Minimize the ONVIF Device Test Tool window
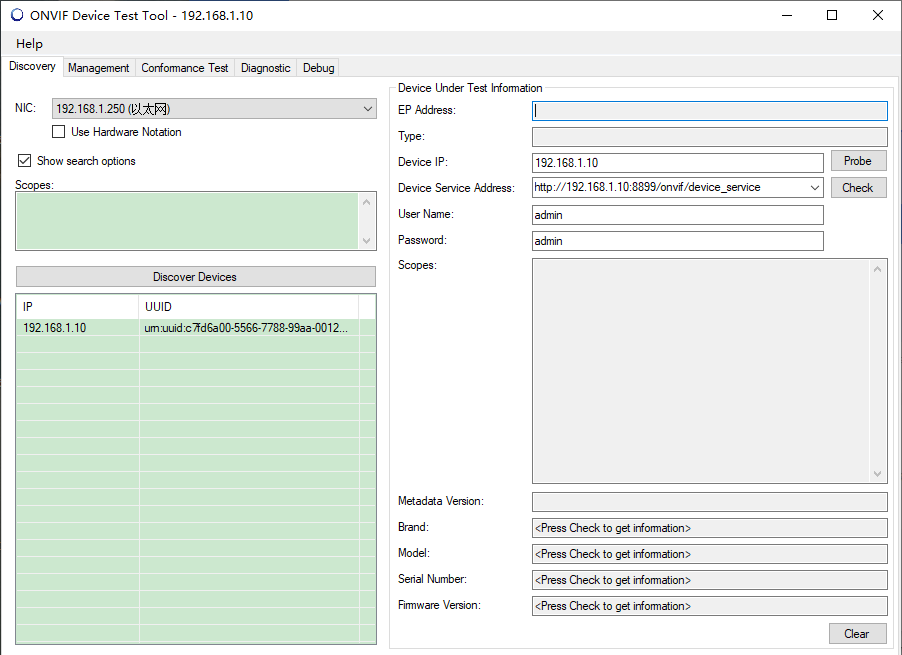This screenshot has width=902, height=655. tap(787, 16)
